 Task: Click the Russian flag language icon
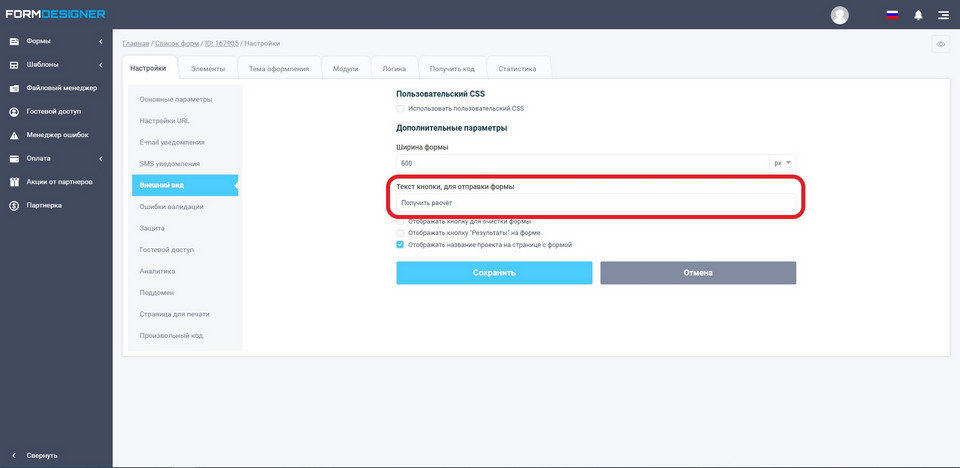click(x=892, y=15)
